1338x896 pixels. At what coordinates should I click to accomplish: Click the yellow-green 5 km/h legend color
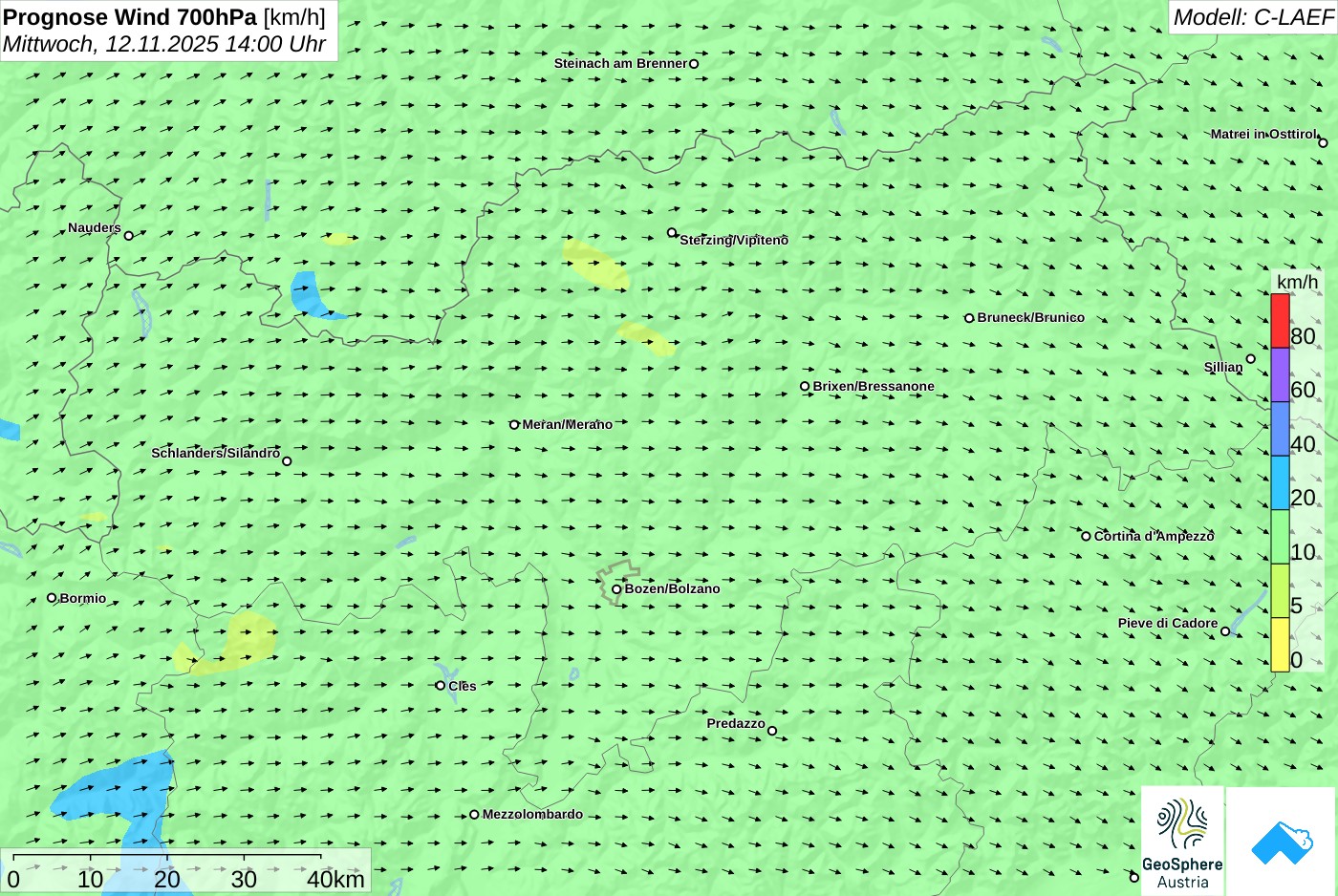(1280, 590)
